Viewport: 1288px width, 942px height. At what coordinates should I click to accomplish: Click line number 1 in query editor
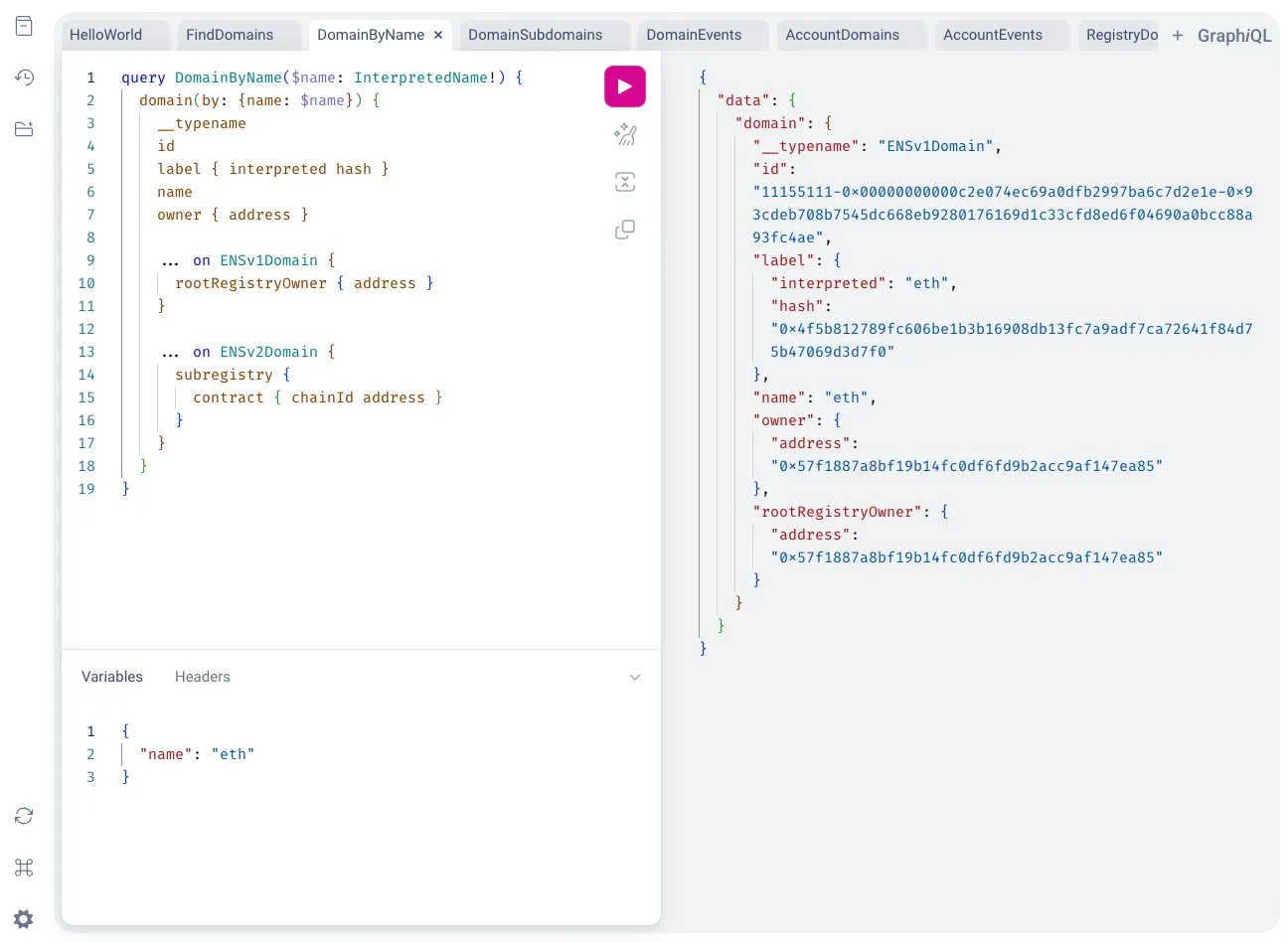coord(90,78)
